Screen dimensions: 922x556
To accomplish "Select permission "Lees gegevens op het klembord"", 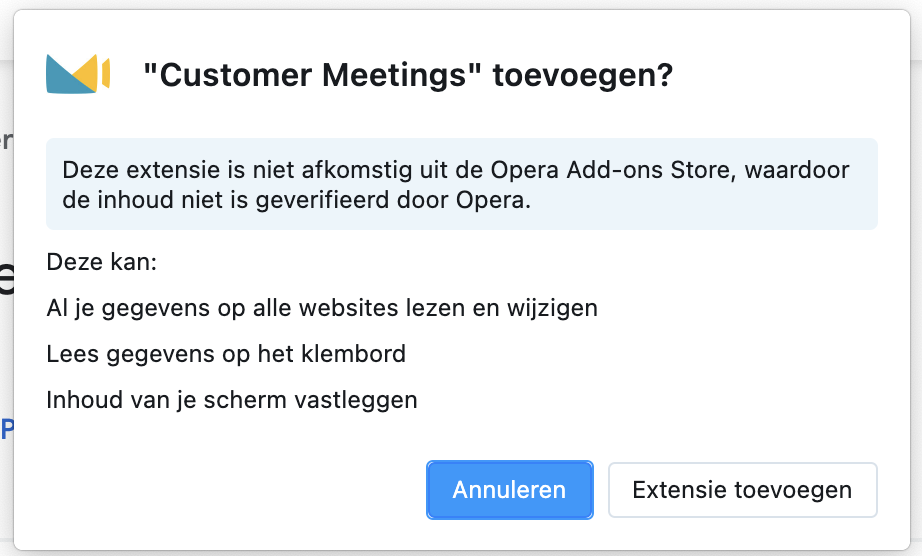I will pyautogui.click(x=226, y=354).
